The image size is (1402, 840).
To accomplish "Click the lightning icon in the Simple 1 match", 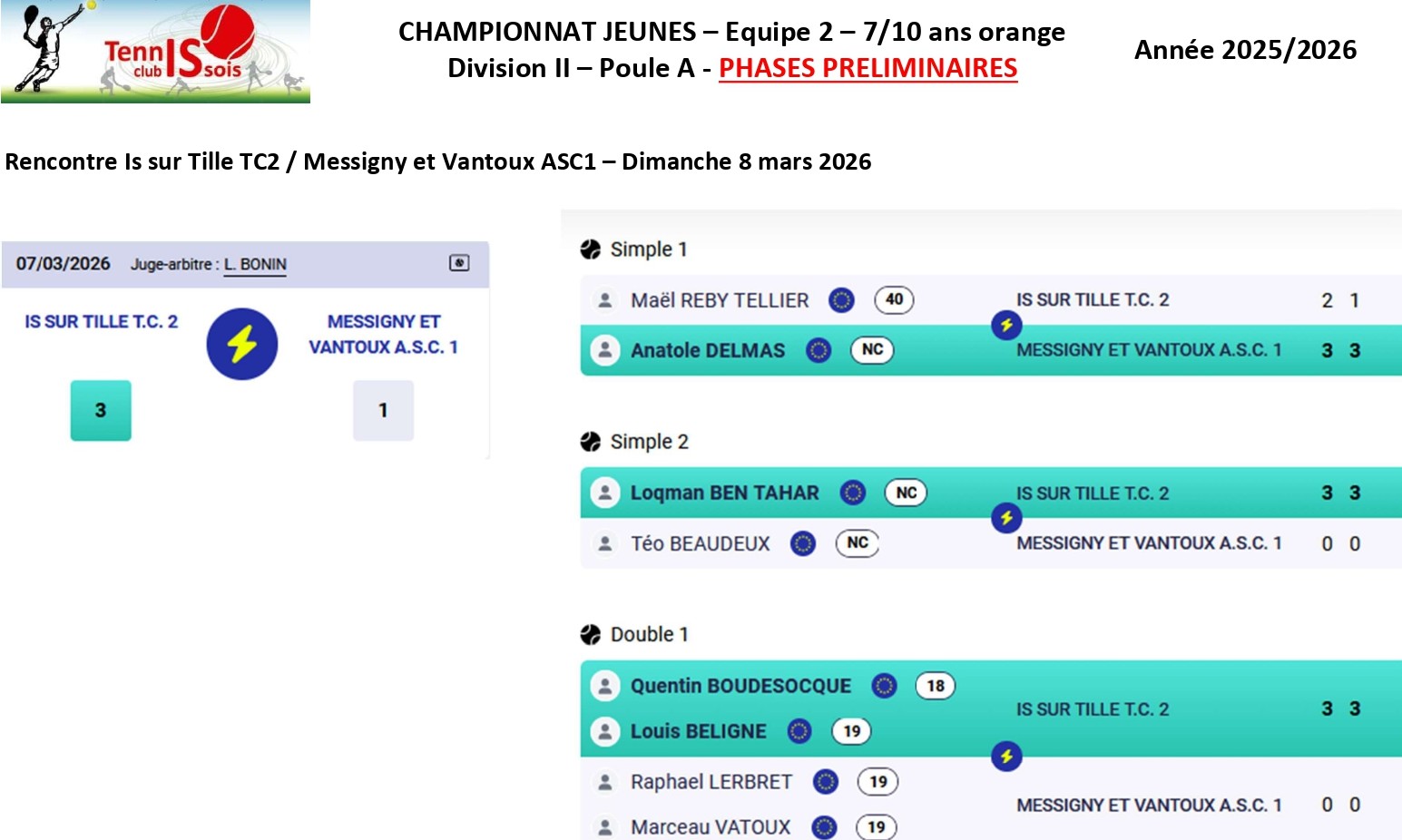I will point(1006,325).
